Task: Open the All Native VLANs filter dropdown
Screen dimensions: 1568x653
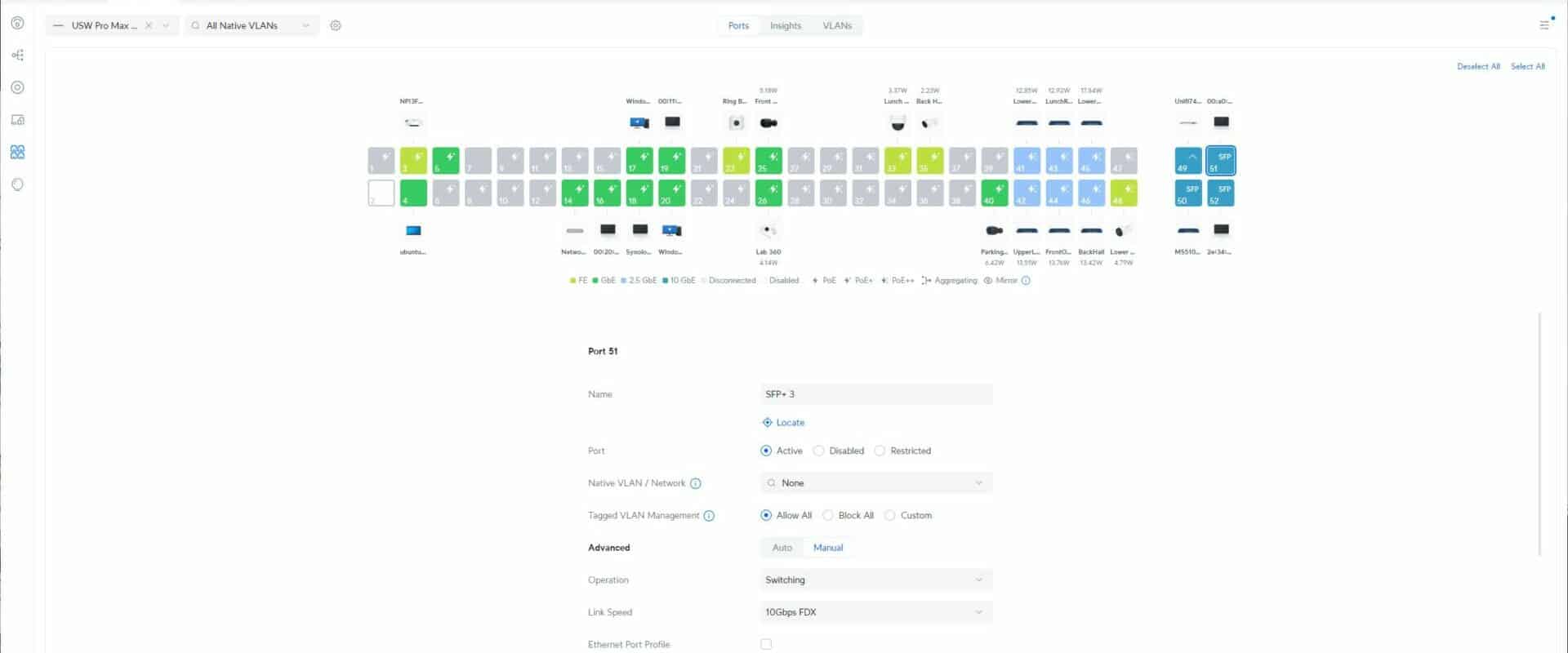Action: [x=252, y=25]
